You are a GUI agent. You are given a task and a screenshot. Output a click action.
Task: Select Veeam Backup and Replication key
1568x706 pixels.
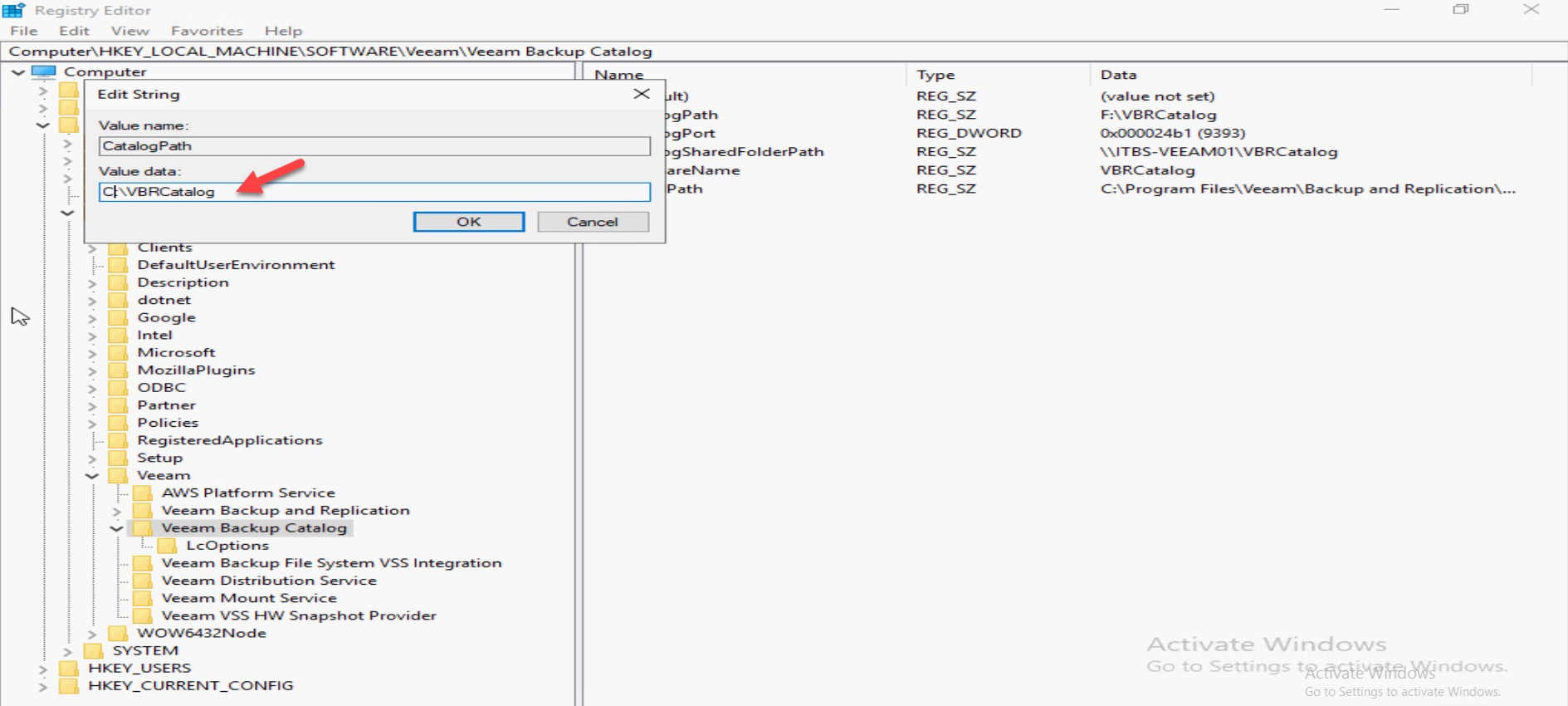point(286,511)
